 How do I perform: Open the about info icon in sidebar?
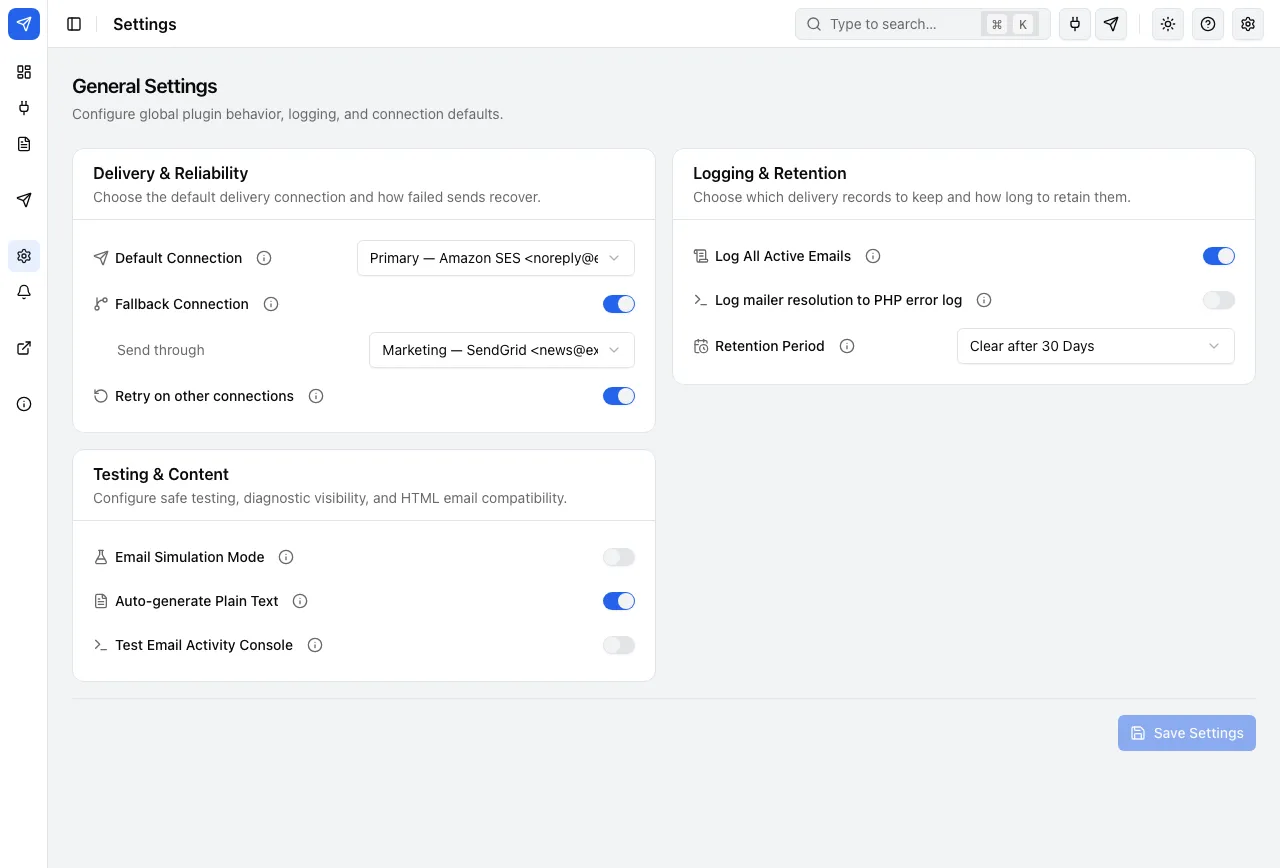pyautogui.click(x=24, y=404)
